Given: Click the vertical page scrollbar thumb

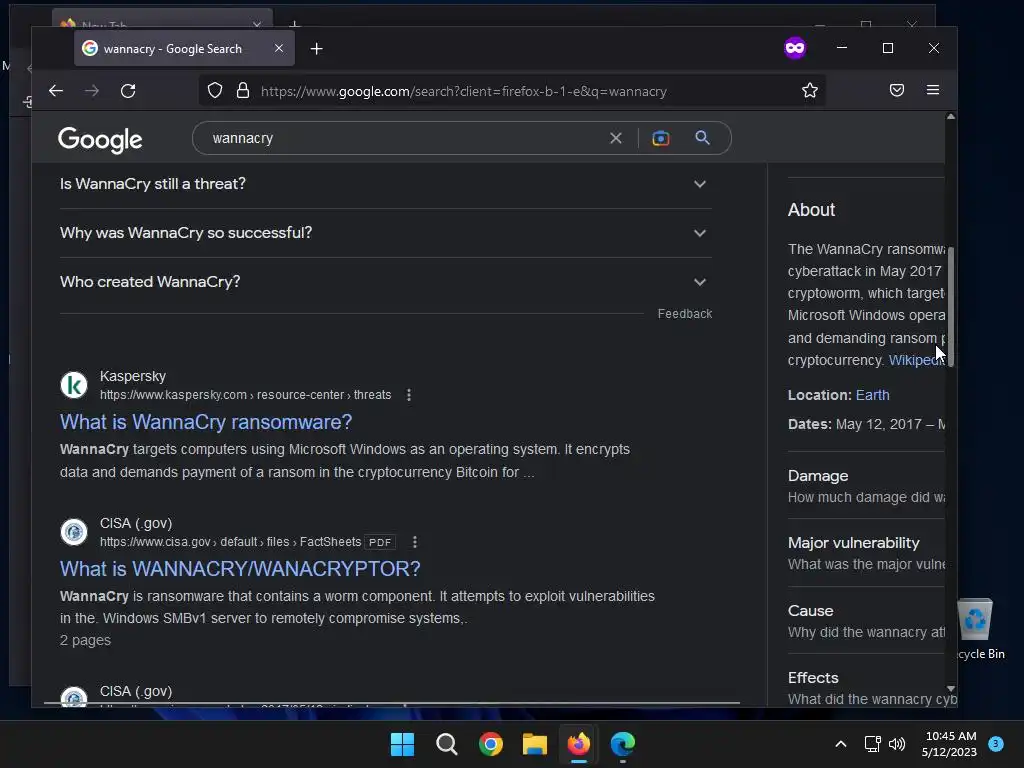Looking at the screenshot, I should [x=951, y=307].
